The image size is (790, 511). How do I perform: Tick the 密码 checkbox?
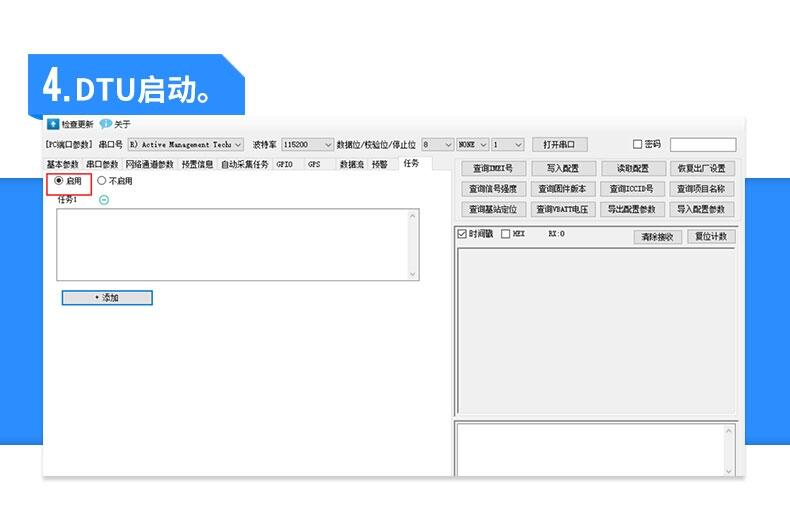click(638, 144)
